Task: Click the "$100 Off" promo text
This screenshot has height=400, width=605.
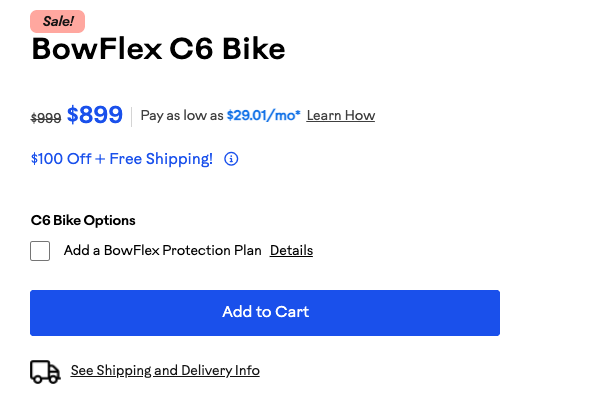Action: pyautogui.click(x=61, y=159)
